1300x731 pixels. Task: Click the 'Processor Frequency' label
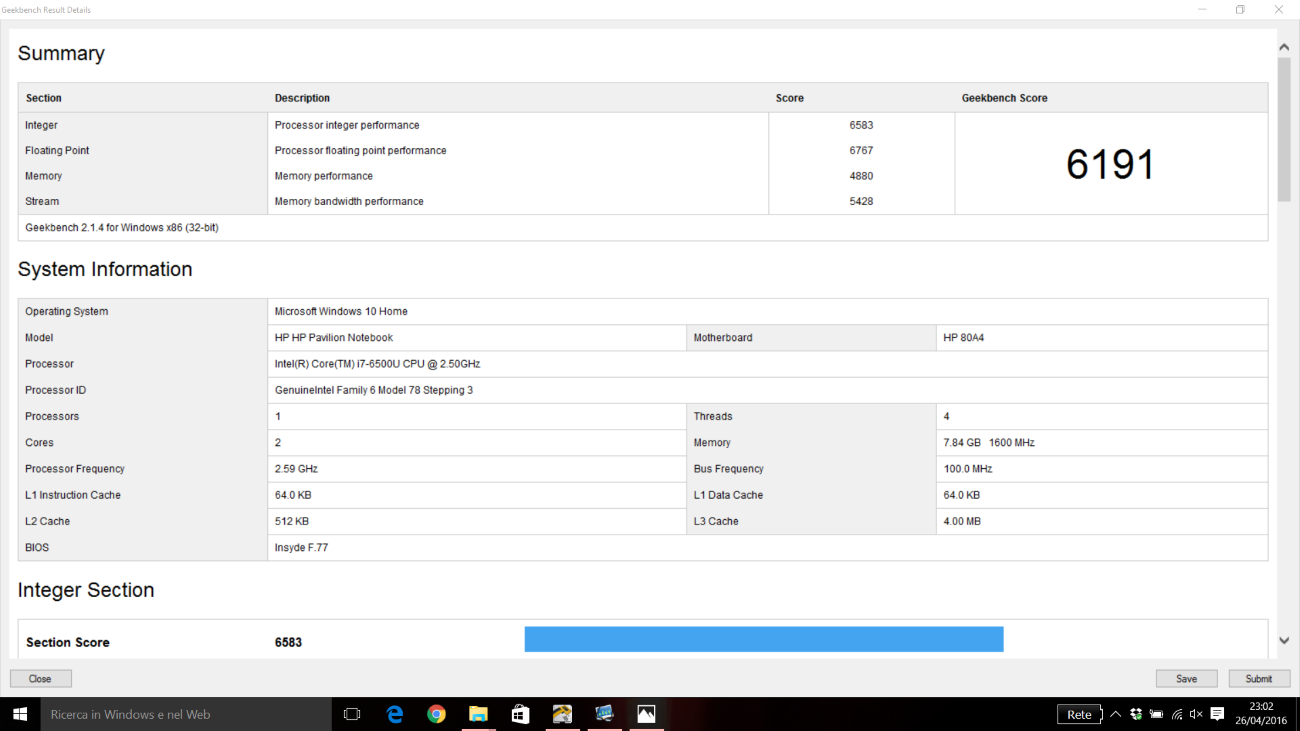[75, 469]
